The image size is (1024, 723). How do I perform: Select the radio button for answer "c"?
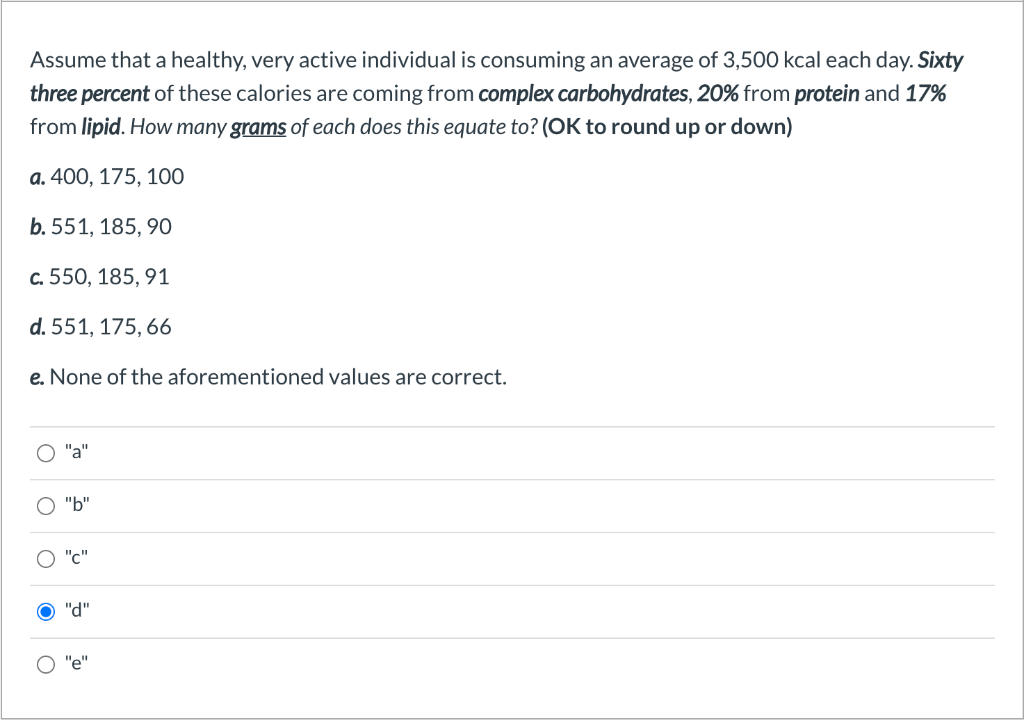tap(45, 559)
